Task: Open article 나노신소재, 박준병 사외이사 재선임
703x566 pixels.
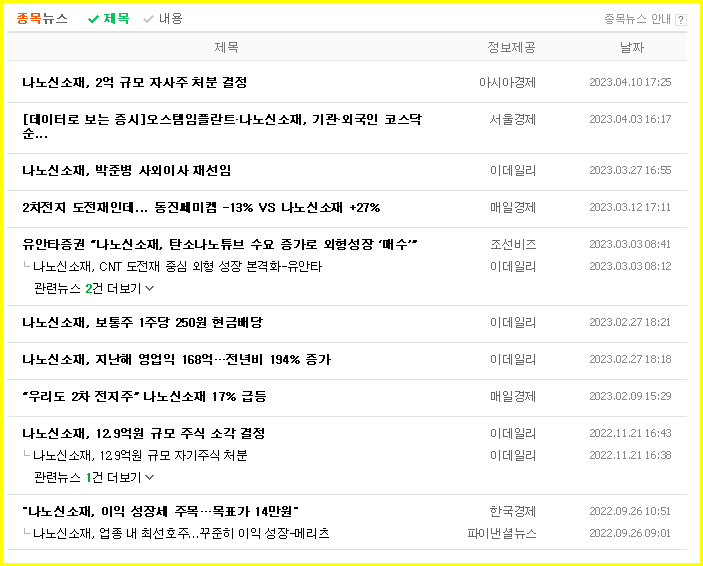Action: tap(126, 170)
